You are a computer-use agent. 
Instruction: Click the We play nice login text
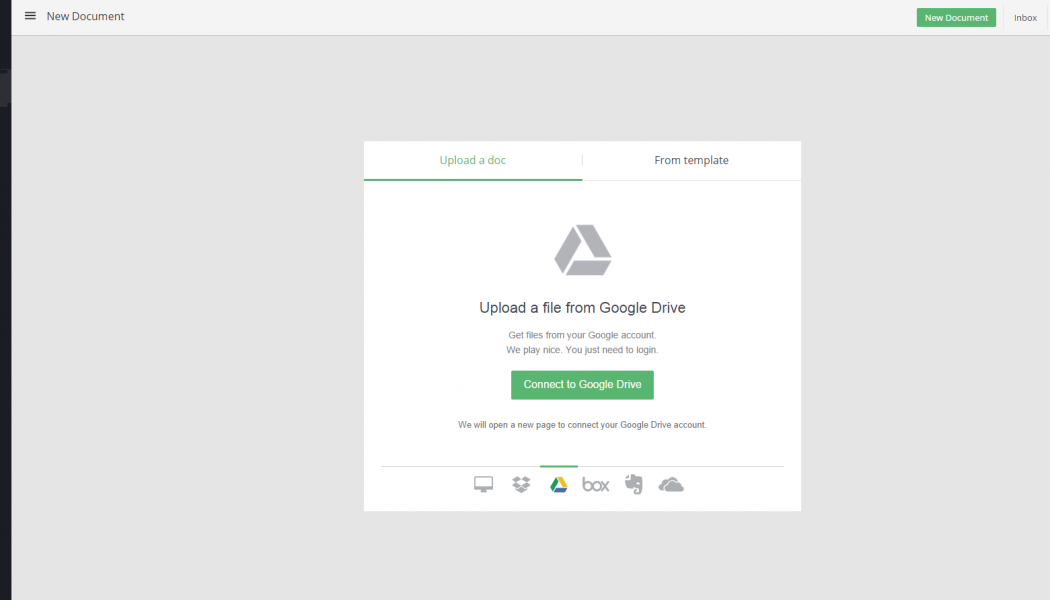582,350
